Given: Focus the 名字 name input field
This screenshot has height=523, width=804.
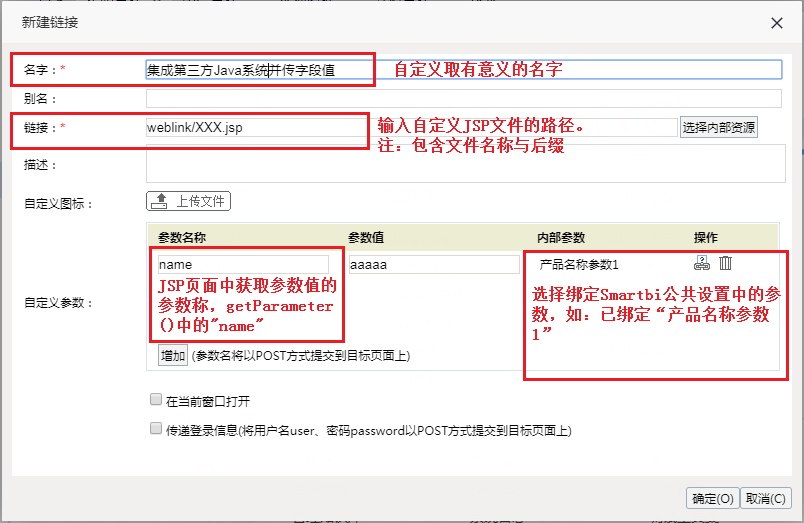Looking at the screenshot, I should pyautogui.click(x=464, y=70).
